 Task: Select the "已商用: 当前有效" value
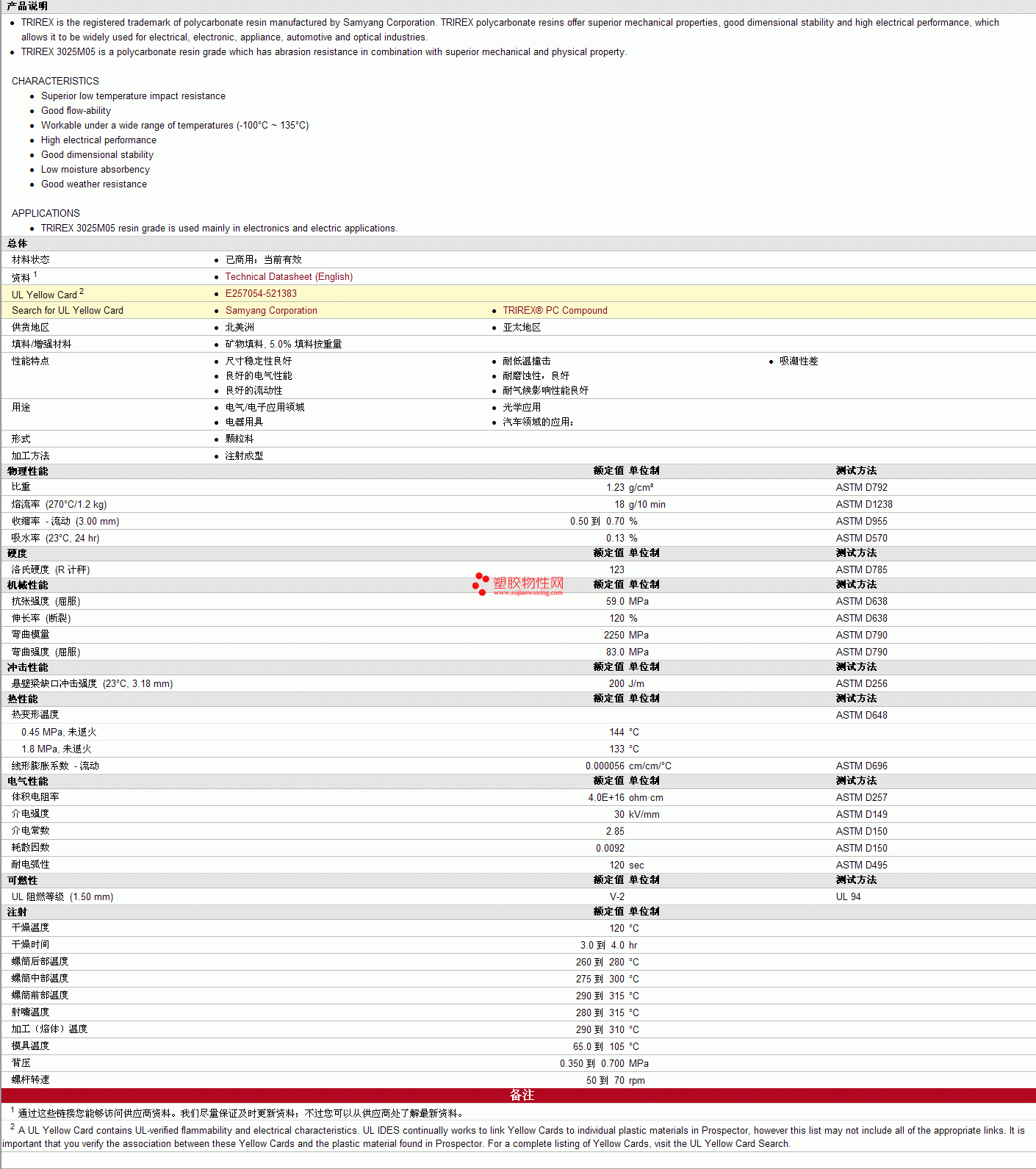263,260
